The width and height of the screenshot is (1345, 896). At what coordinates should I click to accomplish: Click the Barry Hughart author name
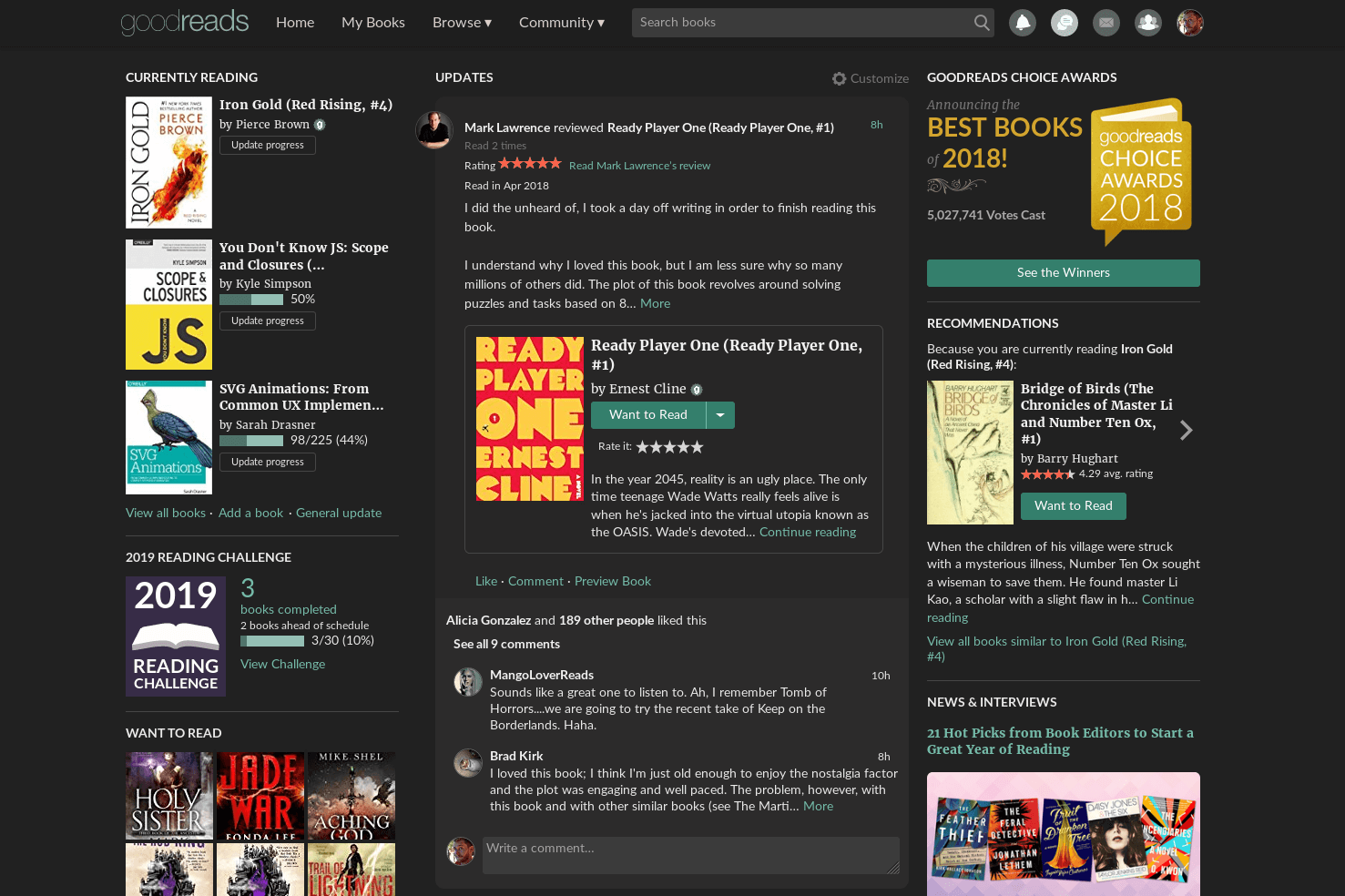coord(1077,459)
